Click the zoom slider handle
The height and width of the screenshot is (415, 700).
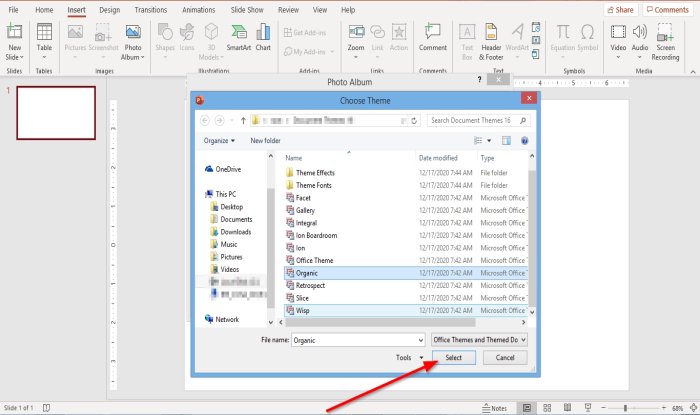coord(625,408)
